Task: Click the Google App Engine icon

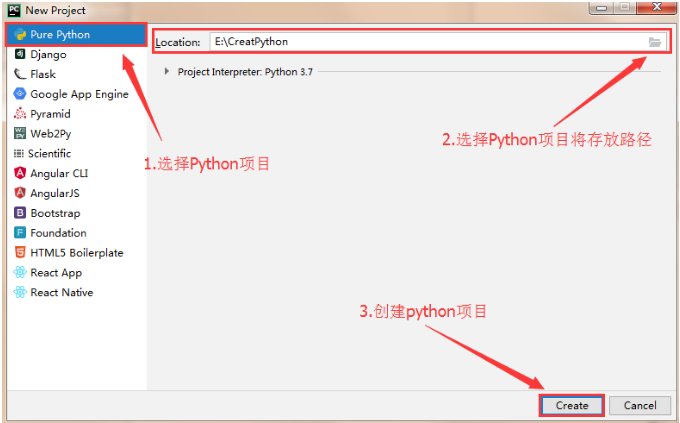Action: [x=20, y=94]
